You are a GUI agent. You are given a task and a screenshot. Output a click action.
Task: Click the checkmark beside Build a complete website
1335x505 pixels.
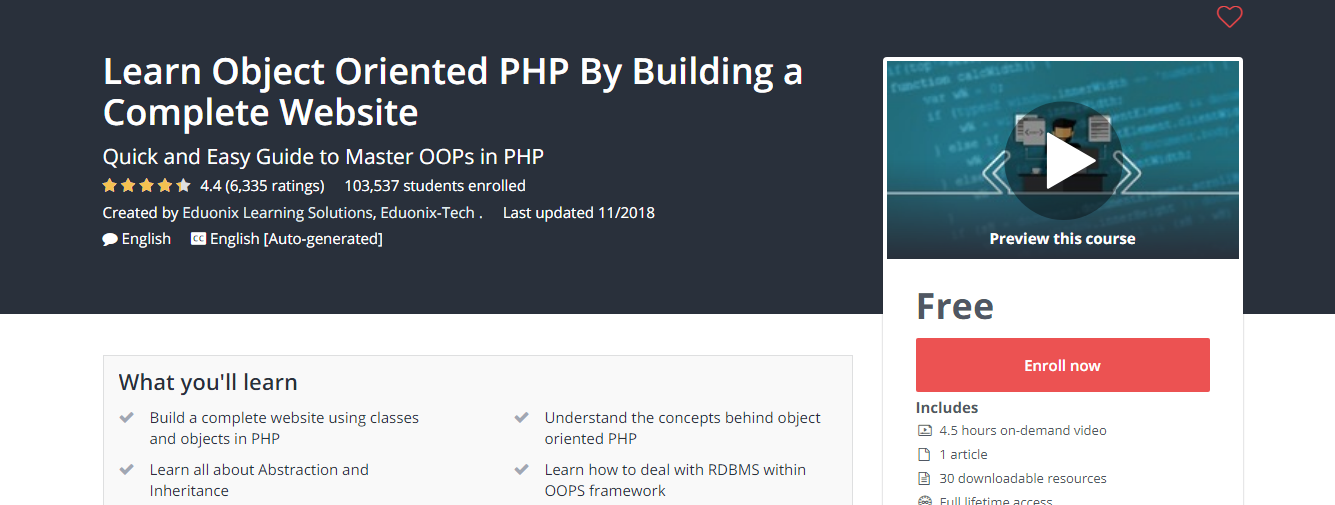click(127, 417)
